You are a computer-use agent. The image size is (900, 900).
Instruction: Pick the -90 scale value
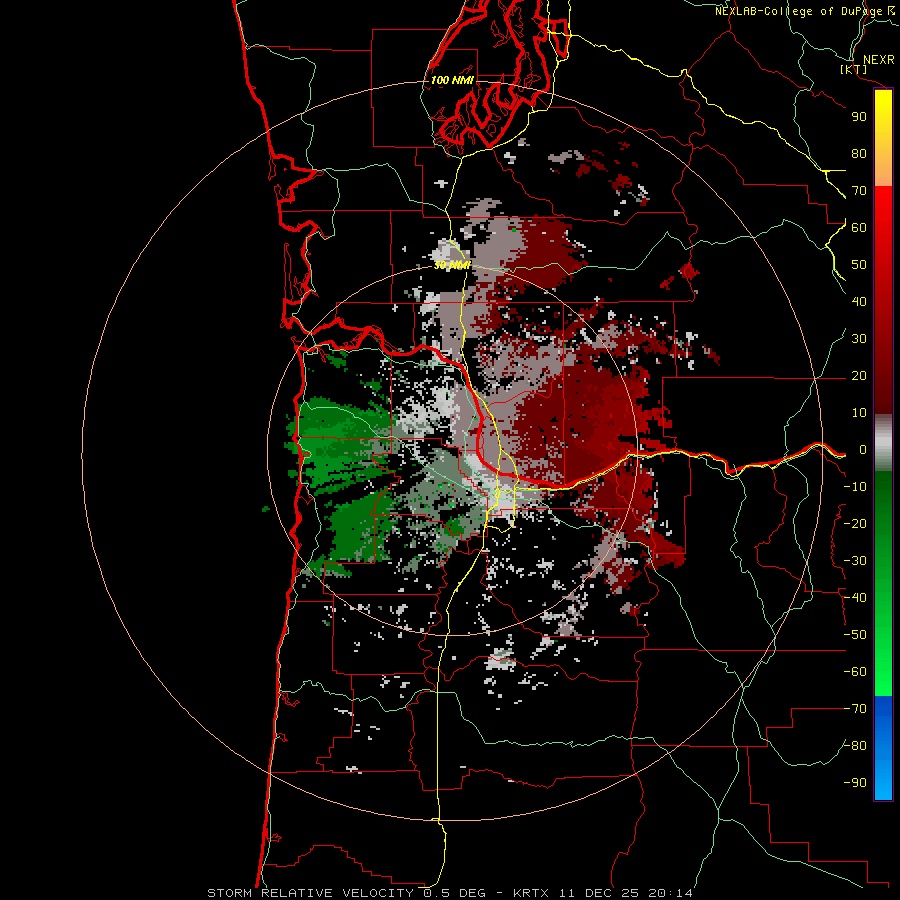(x=855, y=783)
